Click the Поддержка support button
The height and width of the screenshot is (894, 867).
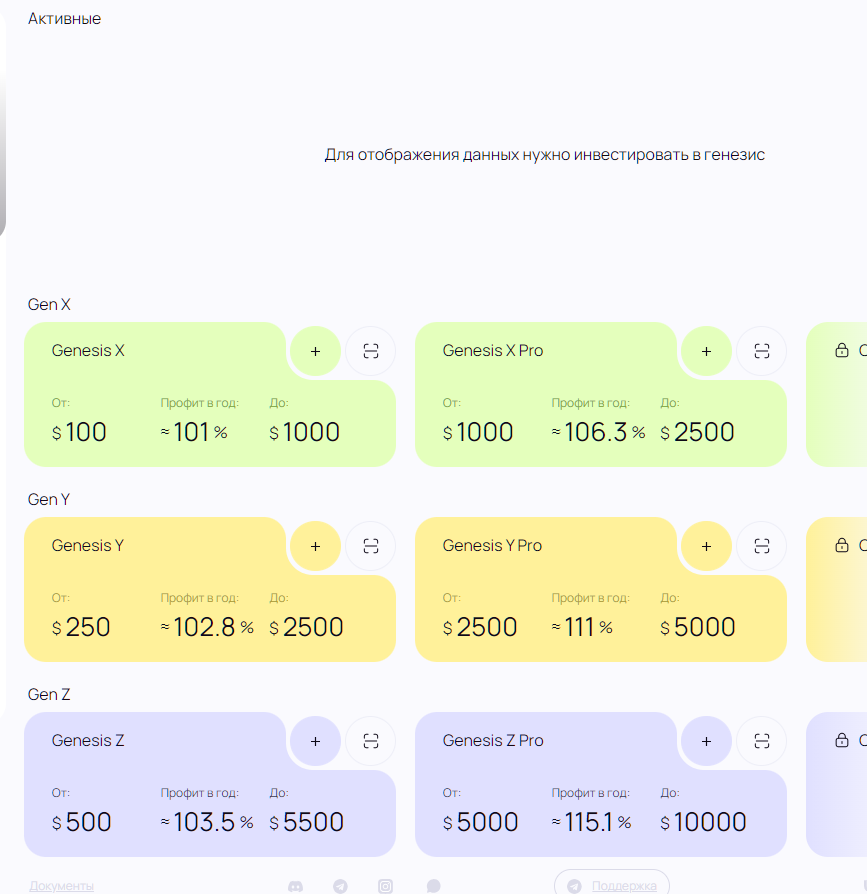(612, 886)
